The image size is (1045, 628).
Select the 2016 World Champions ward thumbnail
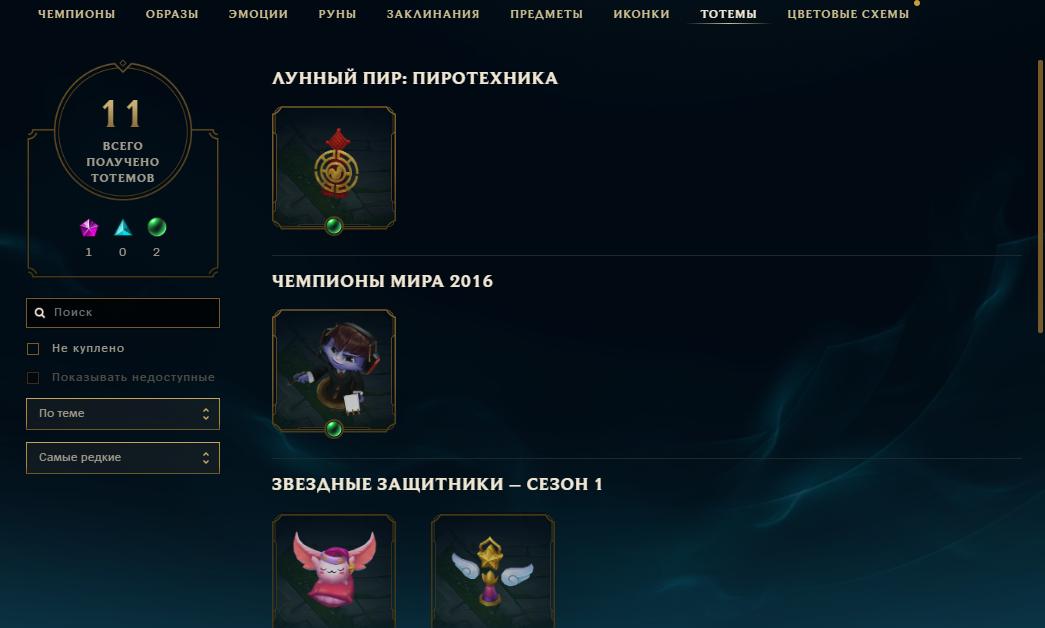coord(334,370)
